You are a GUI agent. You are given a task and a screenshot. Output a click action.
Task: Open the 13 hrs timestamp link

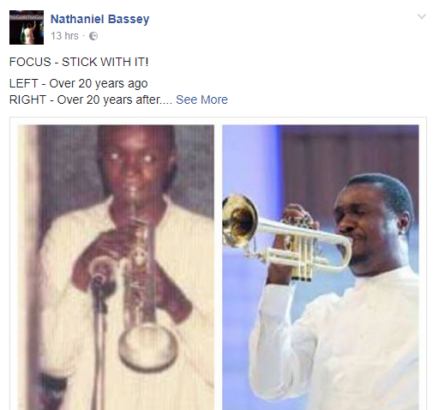(x=65, y=36)
